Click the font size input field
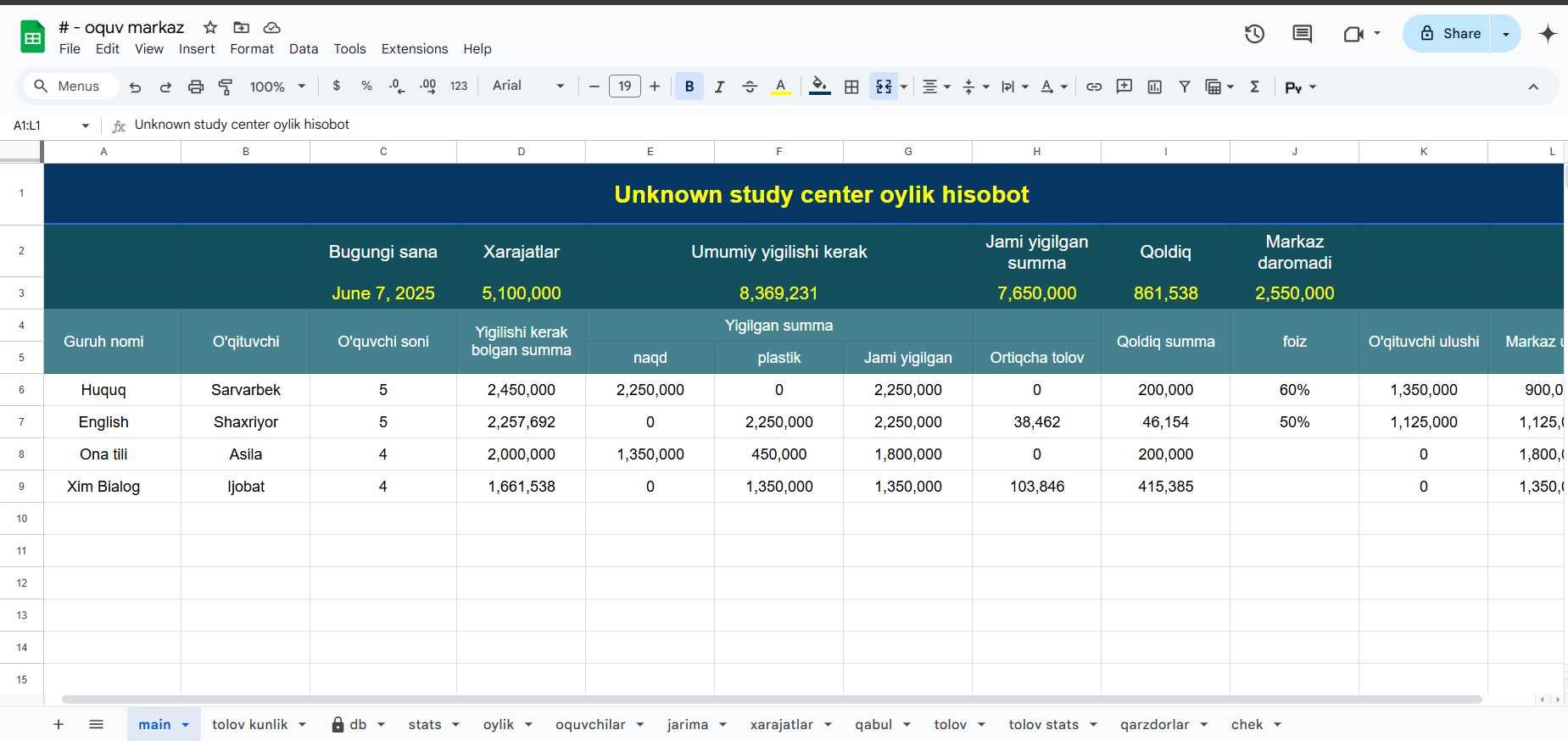Screen dimensions: 1568x741 [x=624, y=86]
